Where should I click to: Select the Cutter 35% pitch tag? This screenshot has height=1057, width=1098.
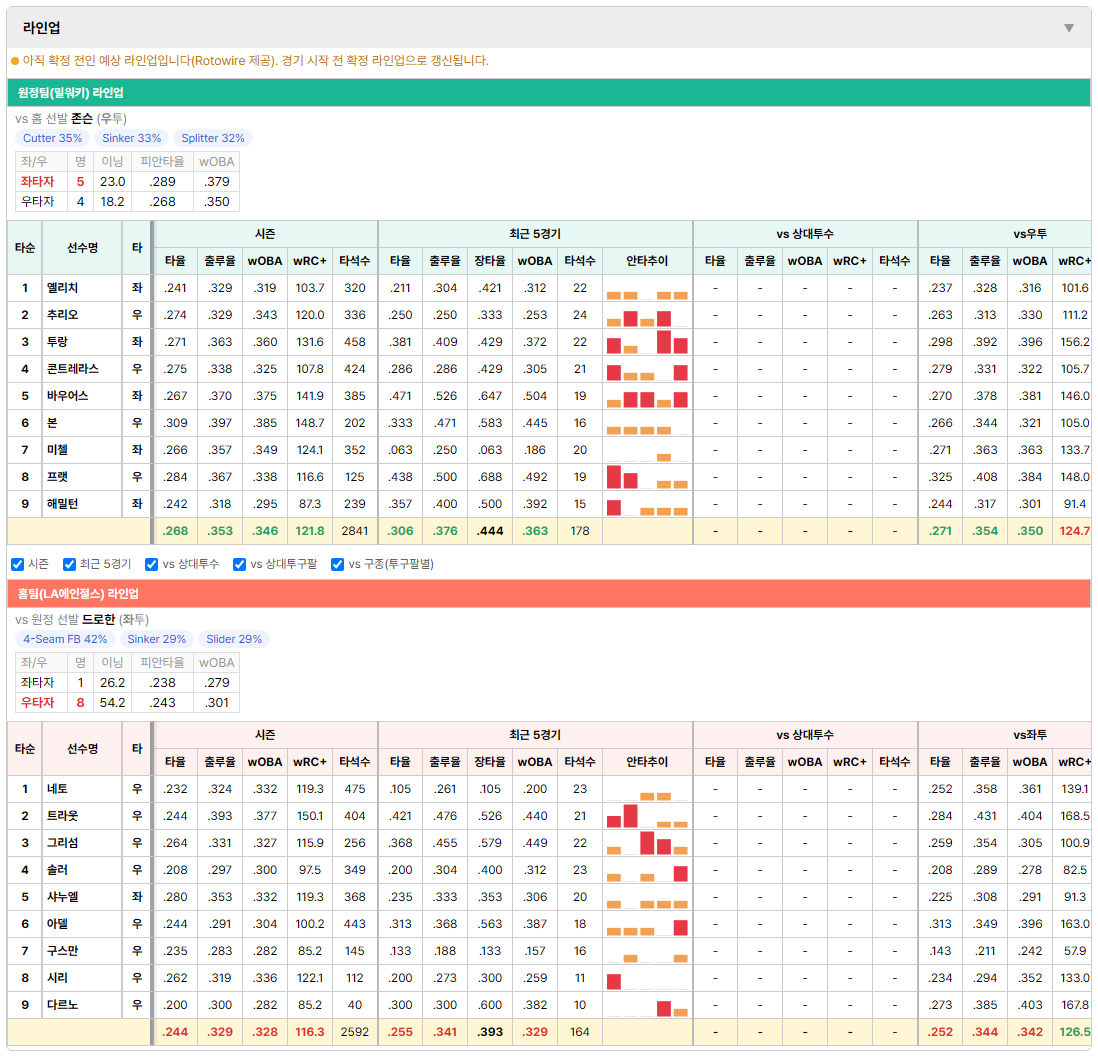point(53,138)
